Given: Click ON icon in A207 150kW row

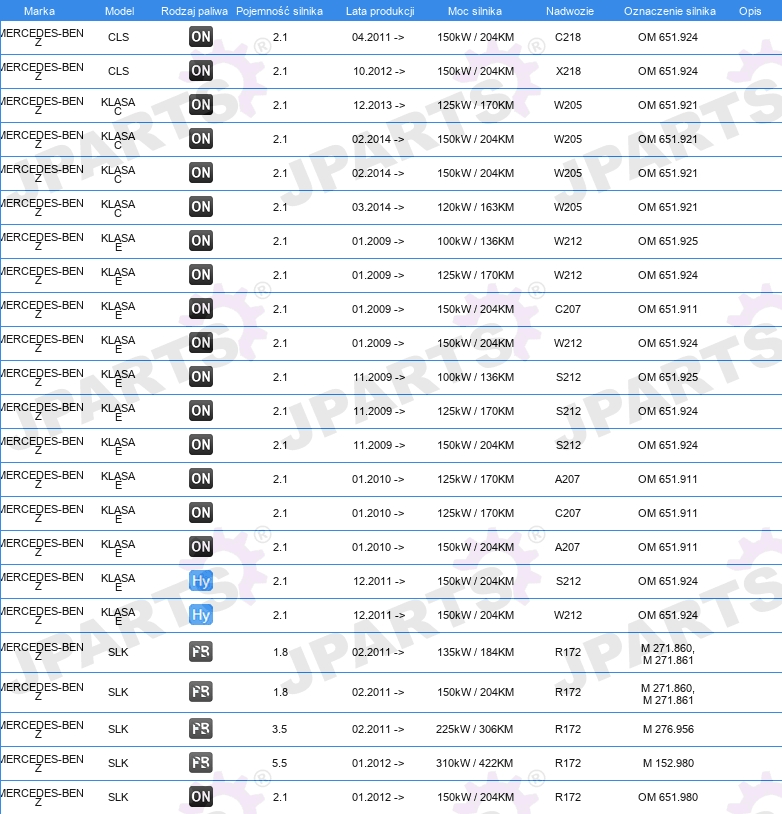Looking at the screenshot, I should click(x=200, y=547).
